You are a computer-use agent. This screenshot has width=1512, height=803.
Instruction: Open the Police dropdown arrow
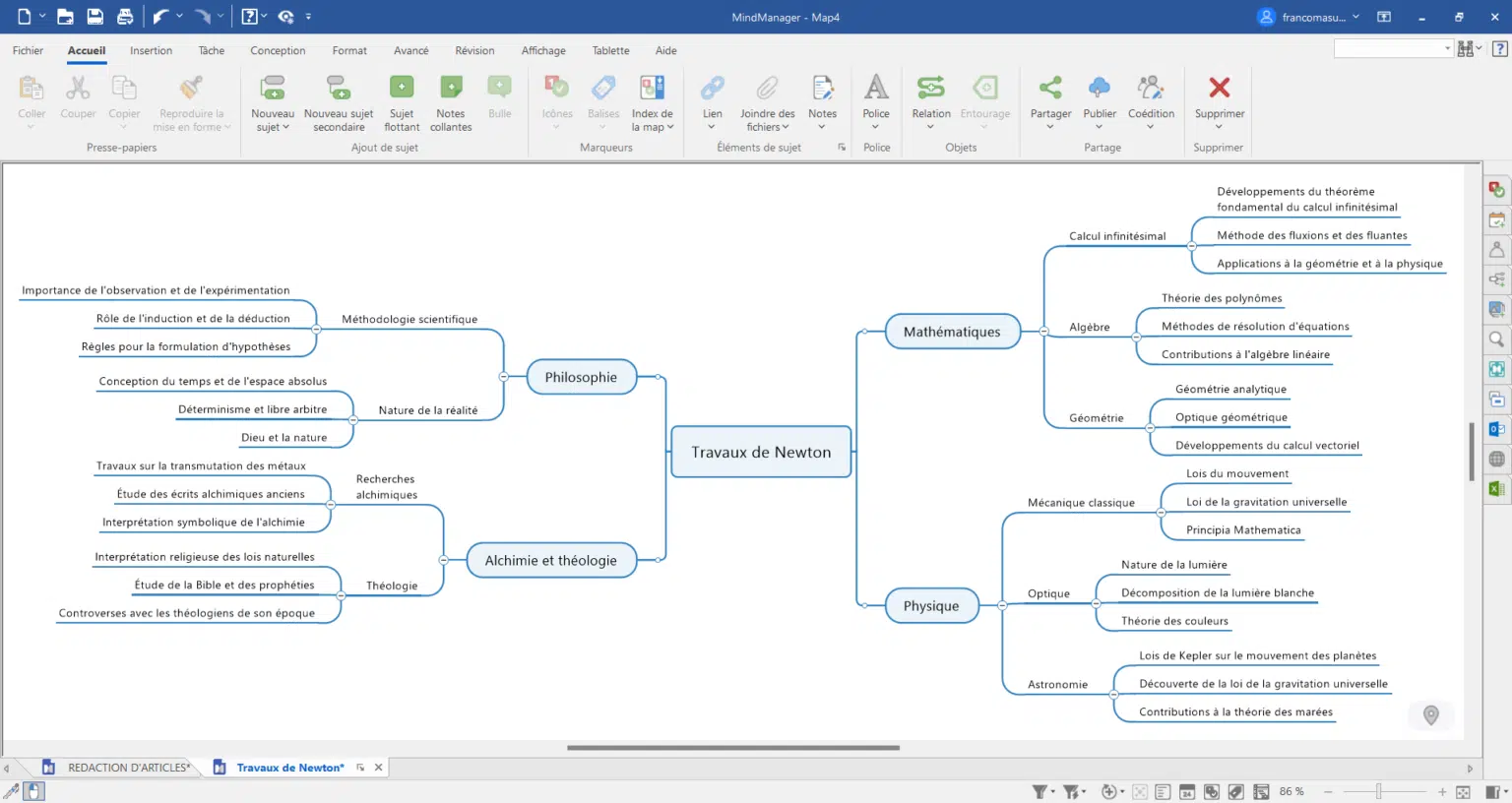tap(875, 127)
